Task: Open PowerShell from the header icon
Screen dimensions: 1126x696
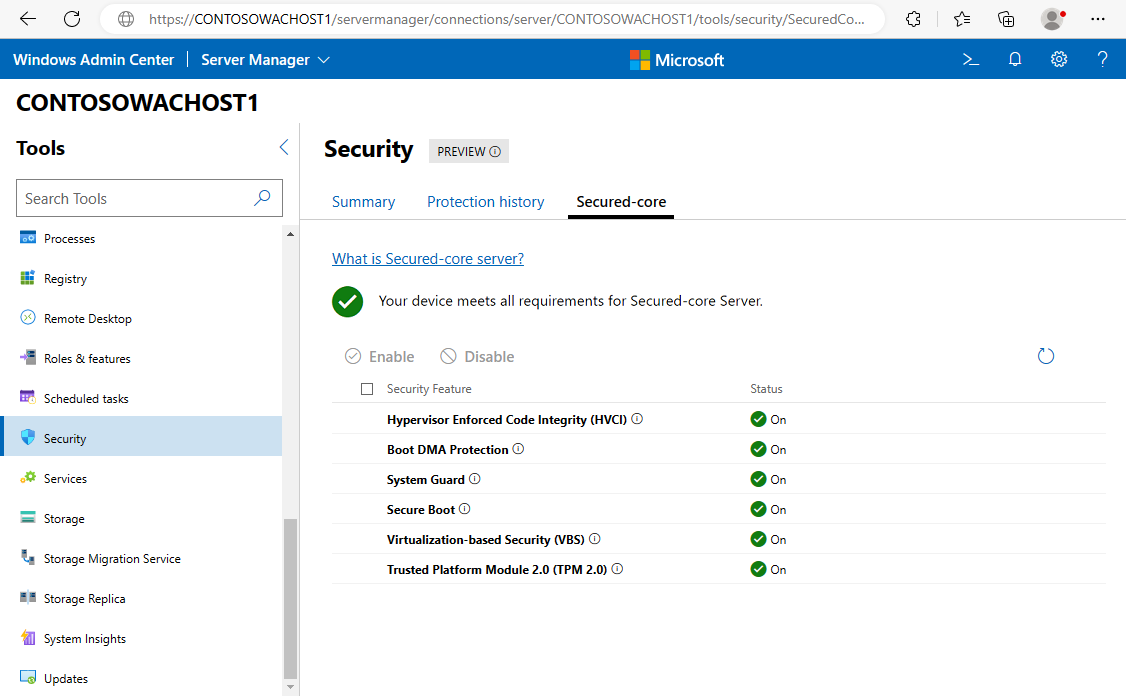Action: coord(970,60)
